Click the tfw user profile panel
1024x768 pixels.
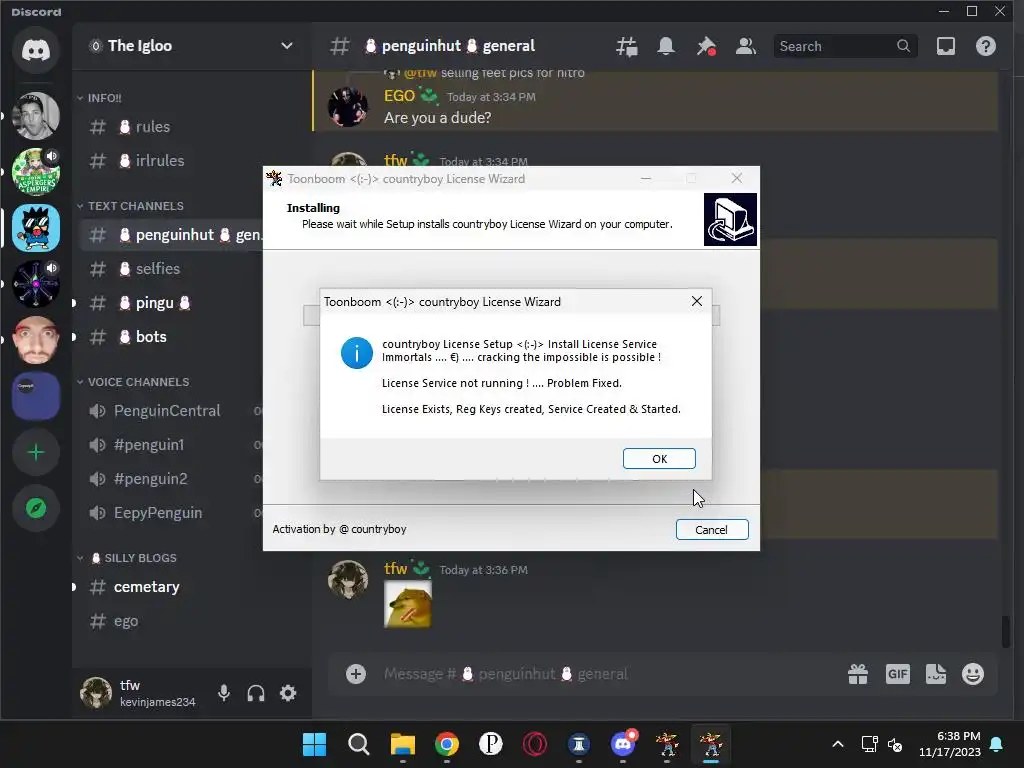(x=138, y=693)
